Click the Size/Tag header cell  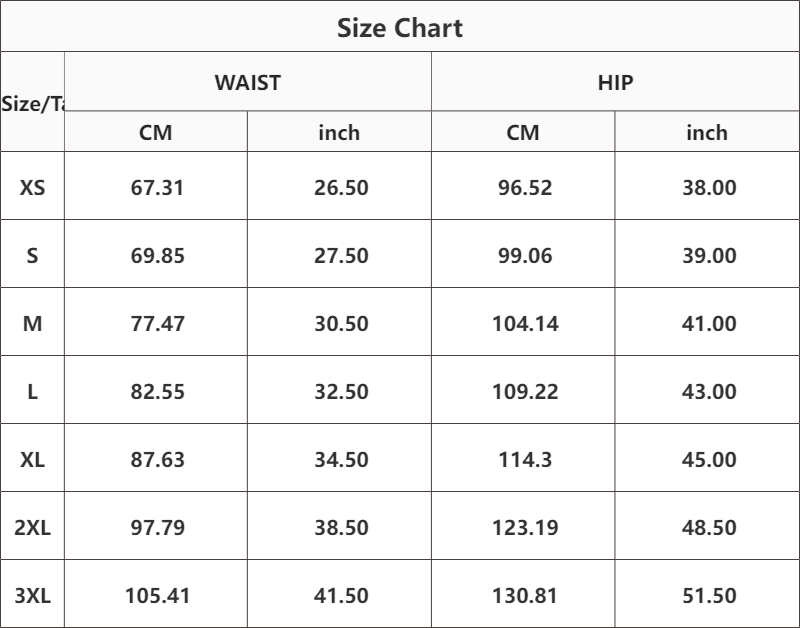(x=33, y=103)
